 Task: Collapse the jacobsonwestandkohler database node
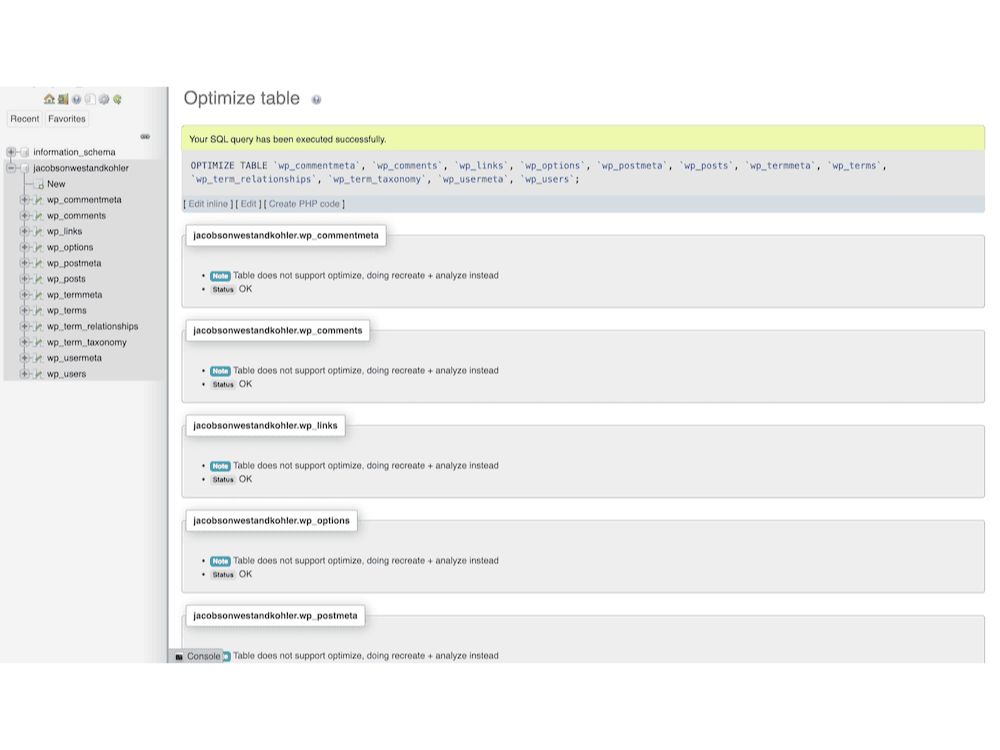(x=11, y=168)
